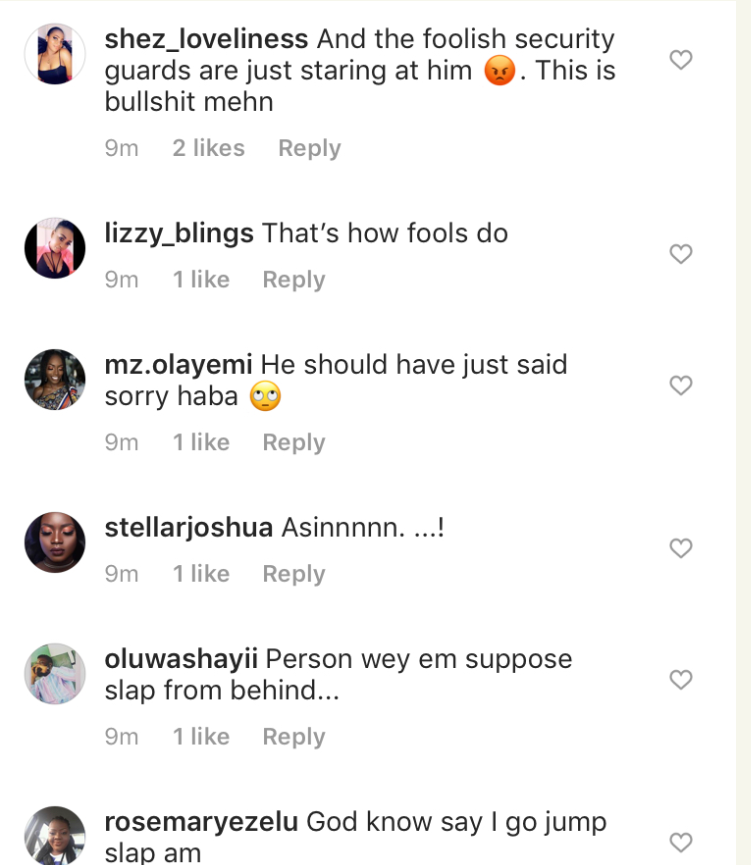Tap the heart beside rosemaryezelu's comment

pyautogui.click(x=680, y=842)
